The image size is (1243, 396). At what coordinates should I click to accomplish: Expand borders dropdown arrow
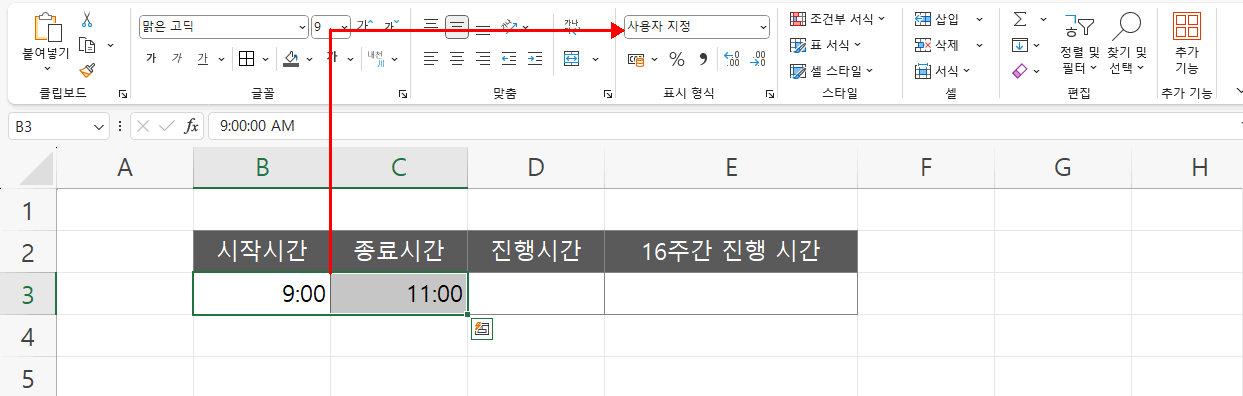coord(266,59)
